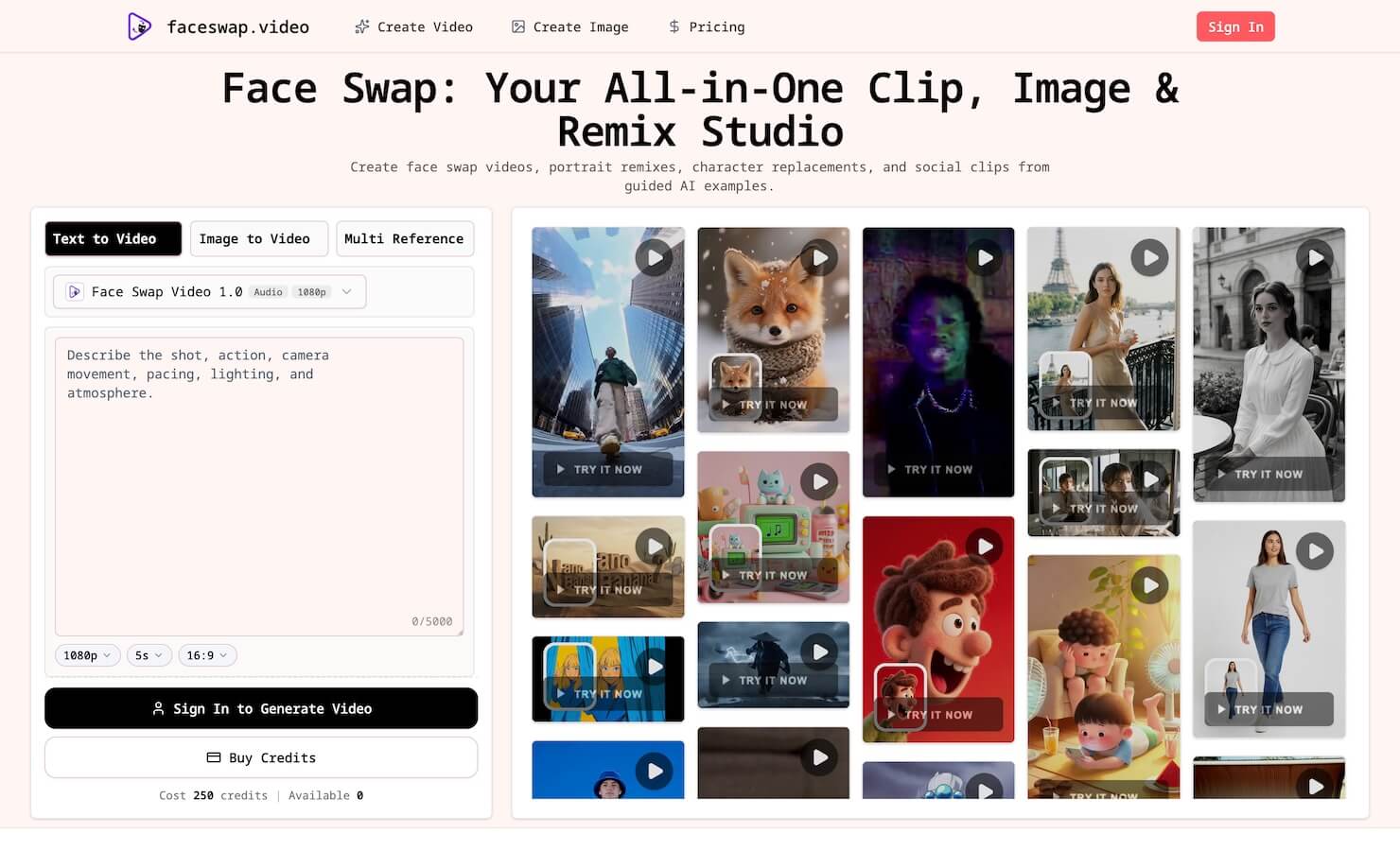Click Try It Now on toy radio cat video
The height and width of the screenshot is (851, 1400).
click(773, 575)
